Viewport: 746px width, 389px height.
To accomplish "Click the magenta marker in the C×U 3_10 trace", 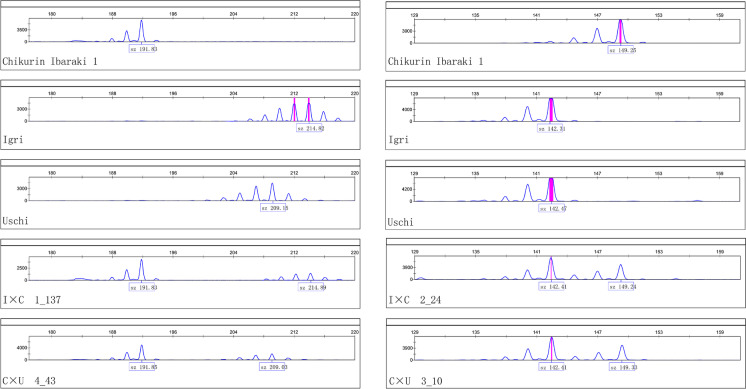I will click(551, 349).
